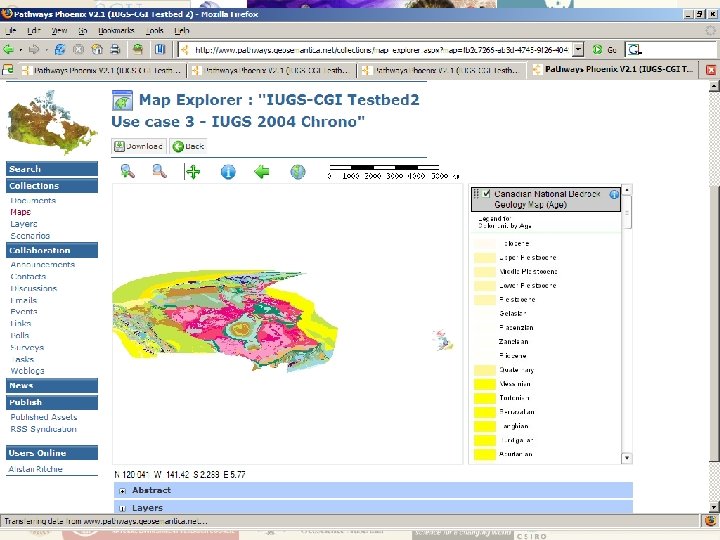Click the Search sidebar header

[x=52, y=169]
